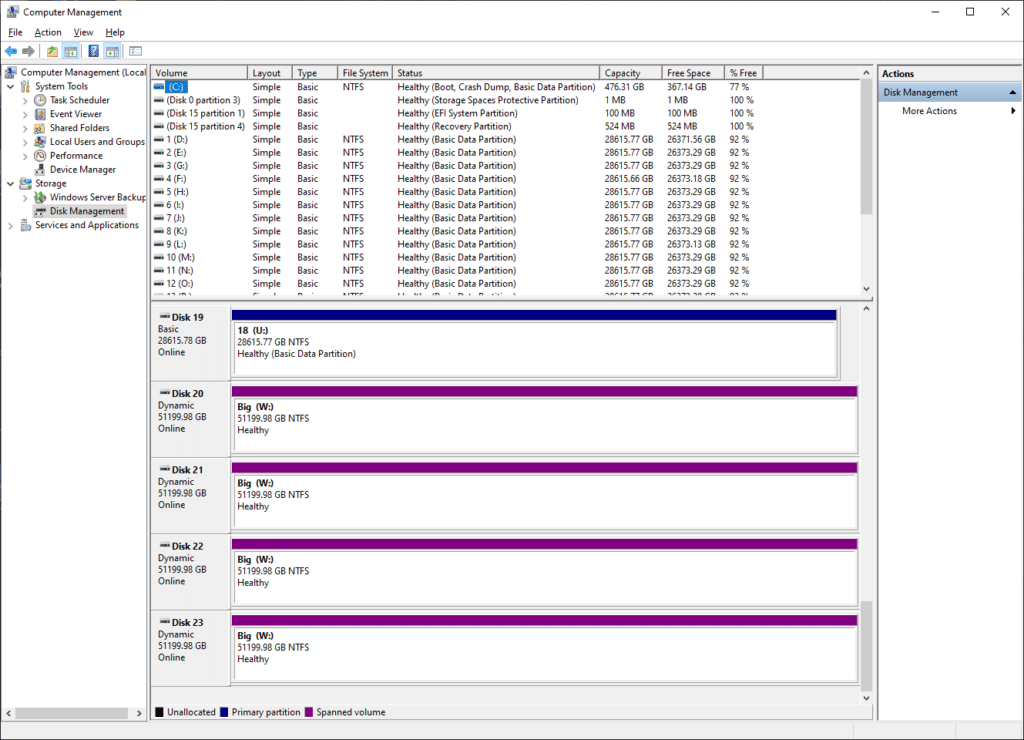Select the Shared Folders icon
Screen dimensions: 1024x740
click(40, 128)
